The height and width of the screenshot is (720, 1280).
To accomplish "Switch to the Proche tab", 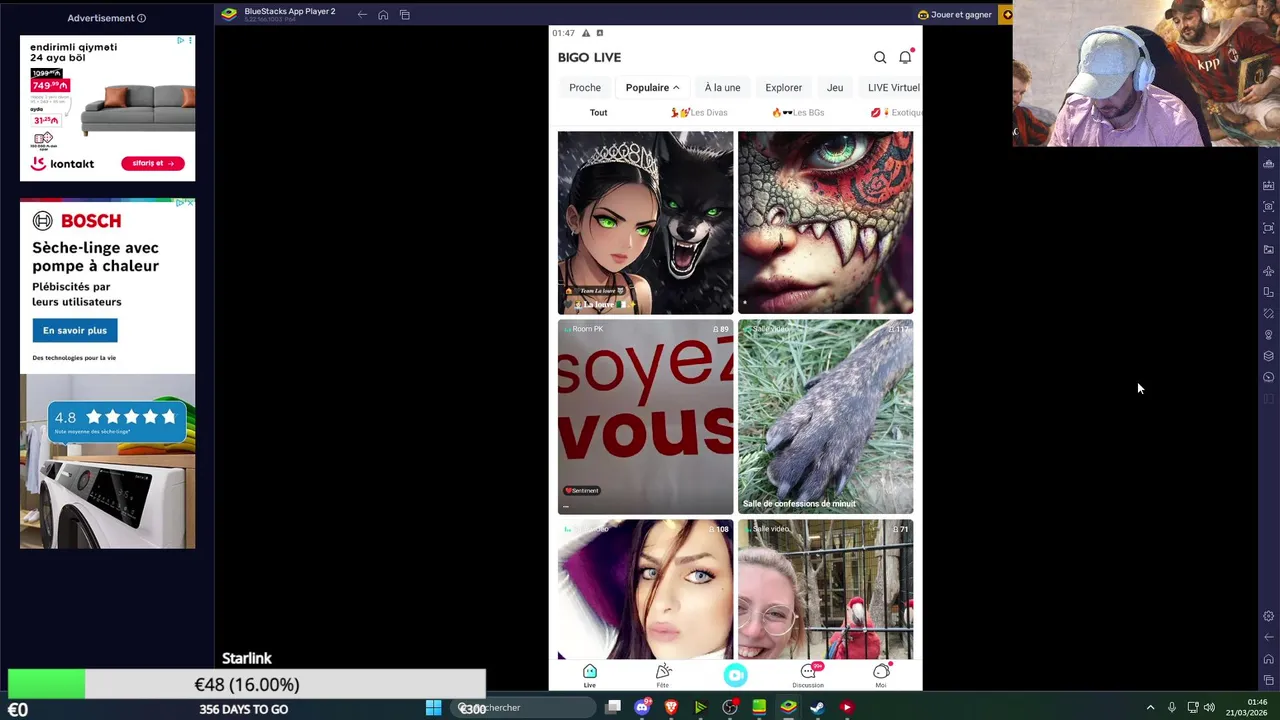I will pyautogui.click(x=585, y=88).
